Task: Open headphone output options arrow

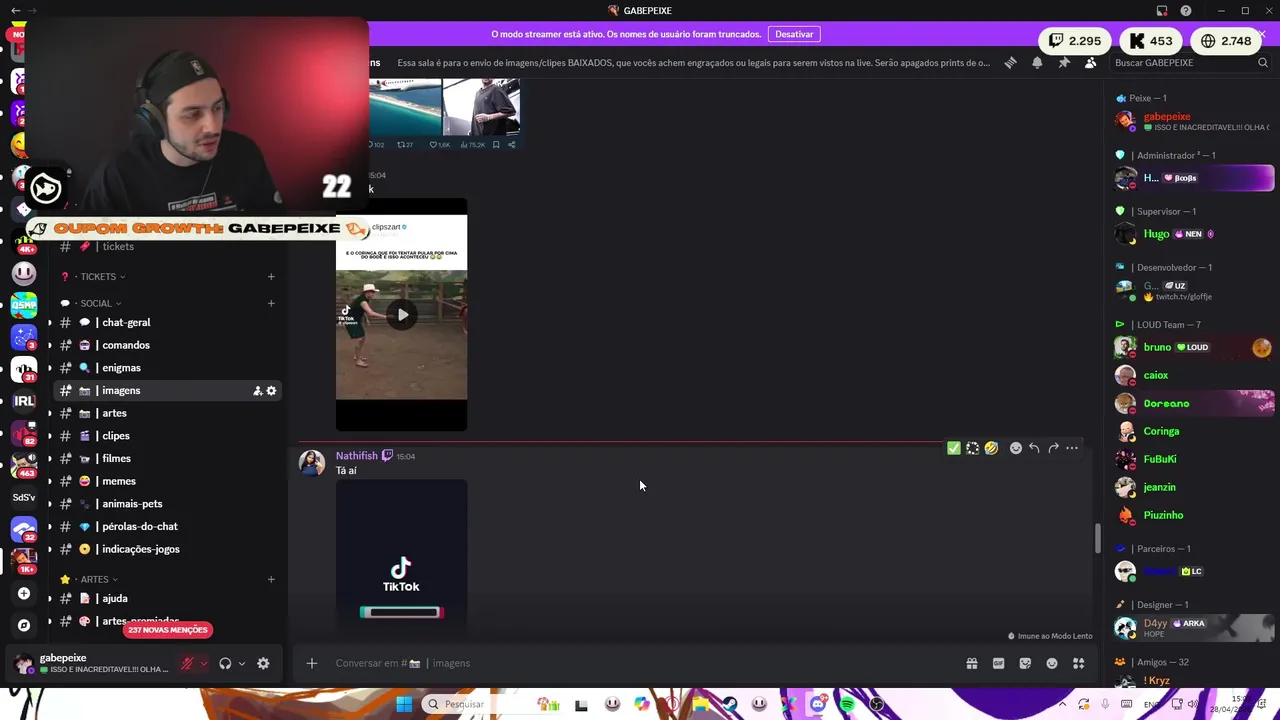Action: [242, 663]
